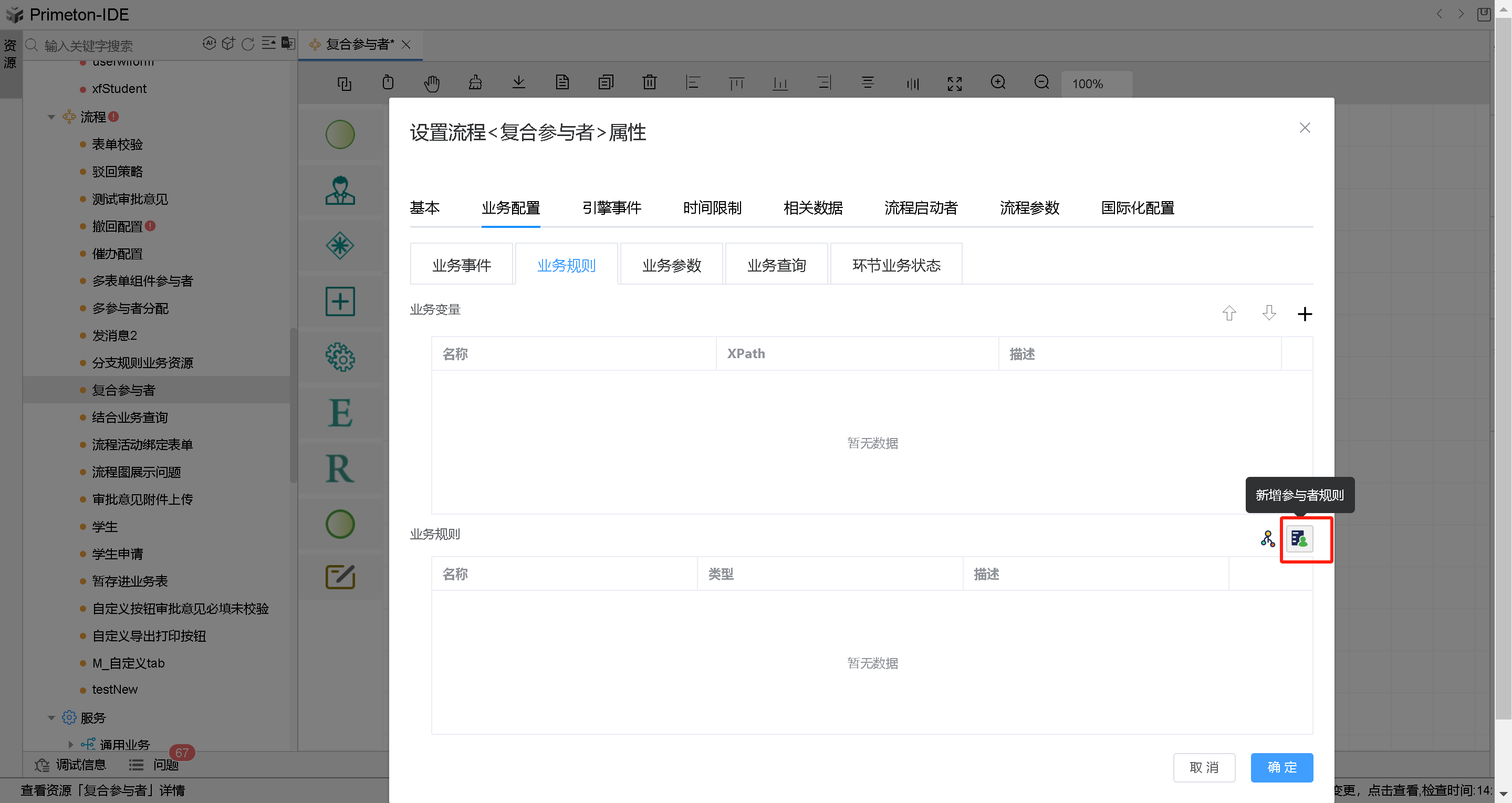The width and height of the screenshot is (1512, 803).
Task: Switch to the 流程参数 tab
Action: 1029,208
